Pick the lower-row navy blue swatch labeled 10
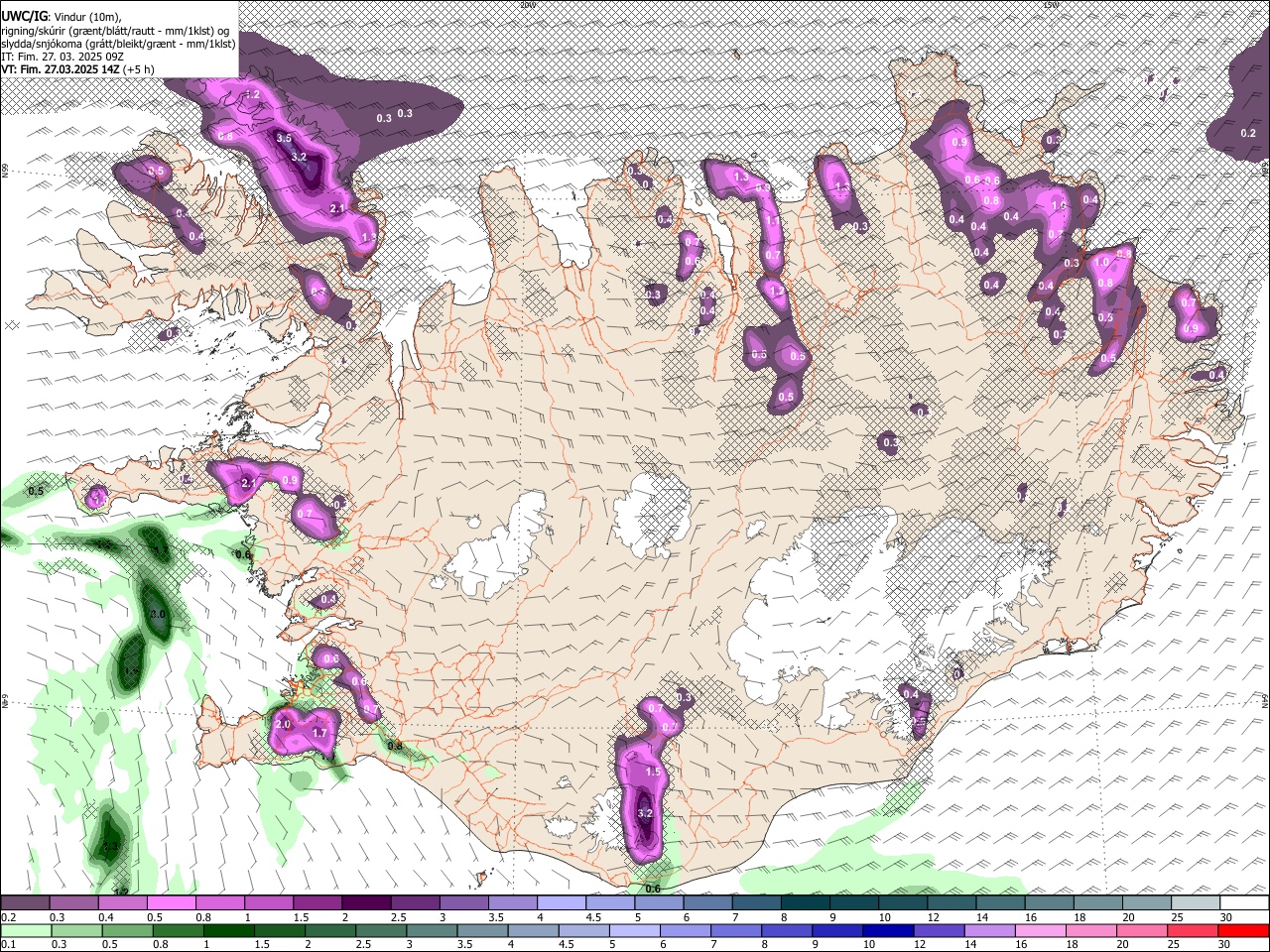The width and height of the screenshot is (1270, 952). pos(887,930)
